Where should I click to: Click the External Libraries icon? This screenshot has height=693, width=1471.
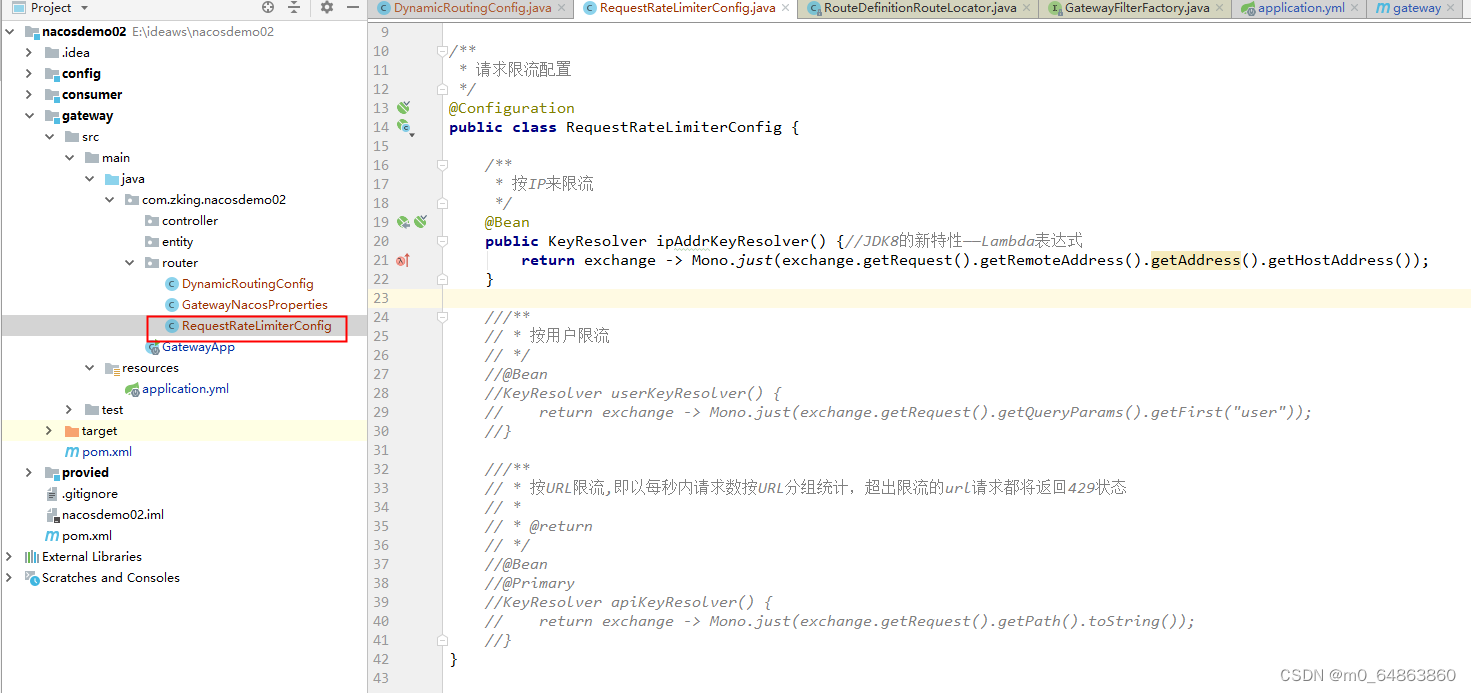pos(31,557)
